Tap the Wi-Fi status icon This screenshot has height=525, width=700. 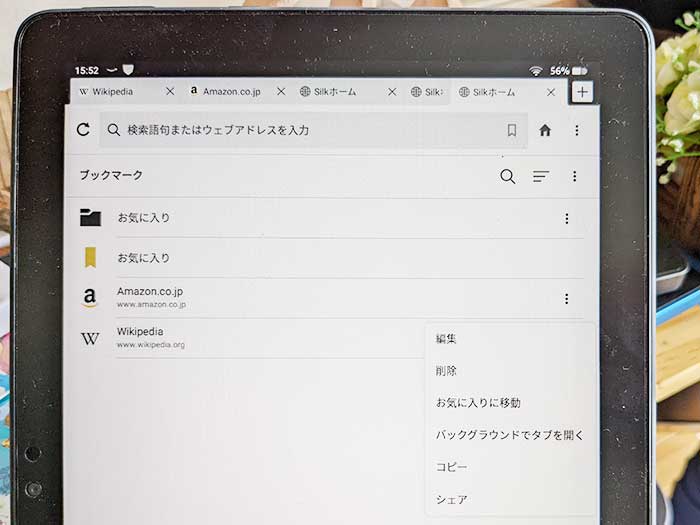pyautogui.click(x=536, y=71)
